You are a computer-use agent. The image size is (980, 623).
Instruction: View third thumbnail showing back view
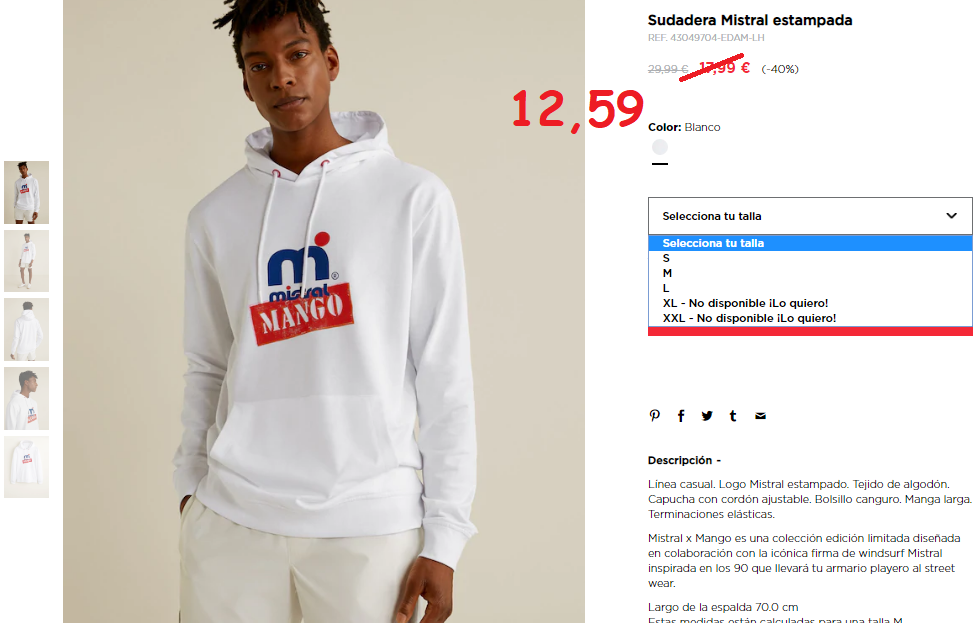[x=26, y=329]
